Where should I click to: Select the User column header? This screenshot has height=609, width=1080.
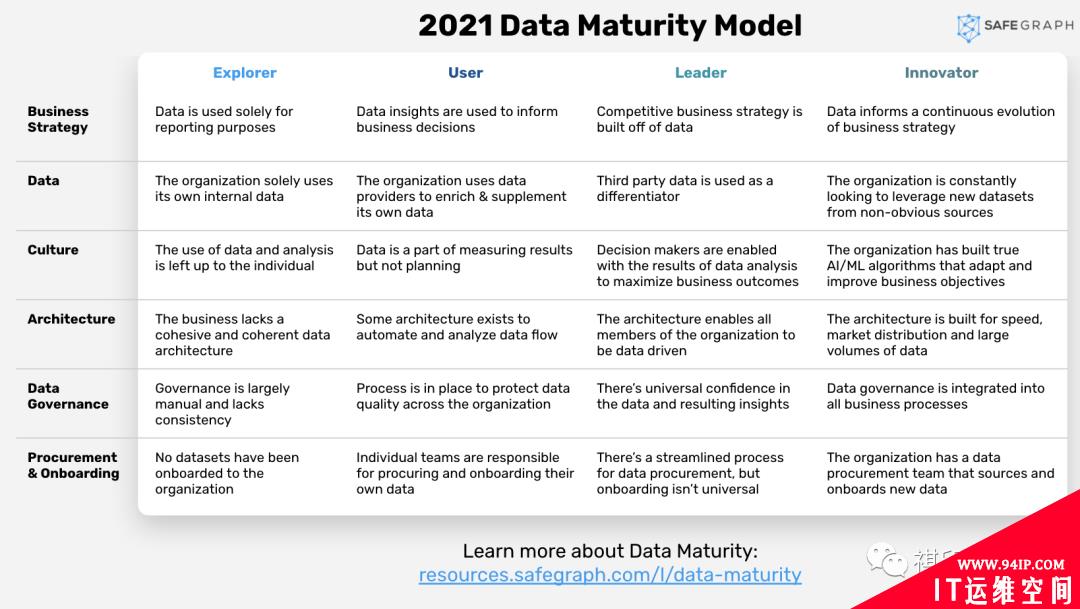(466, 73)
